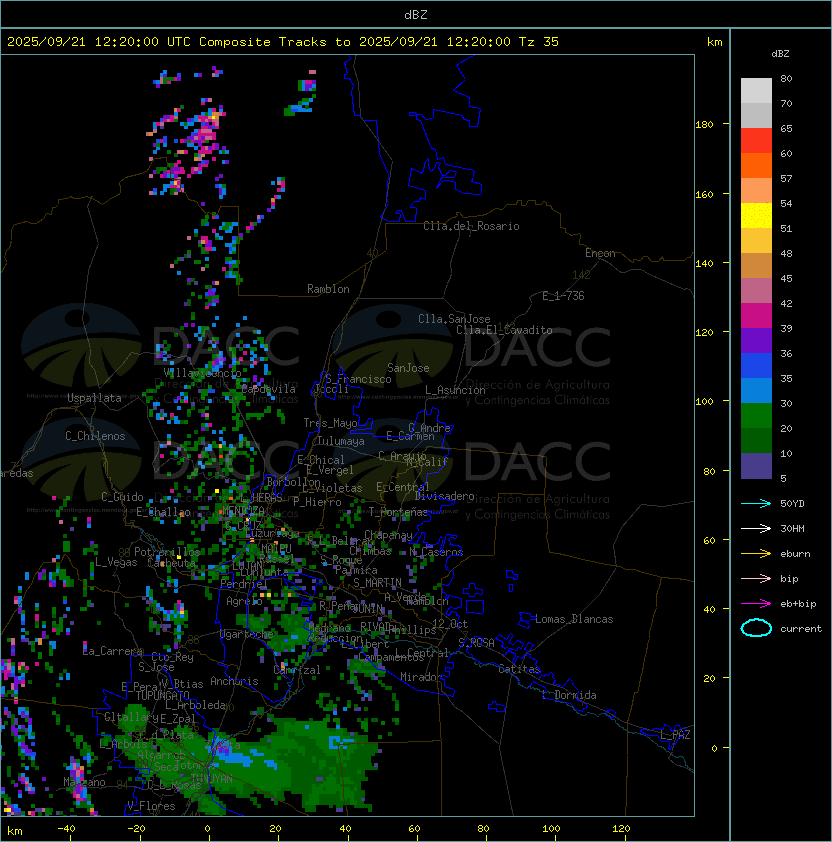Click the L_Asuncion place label

[455, 390]
